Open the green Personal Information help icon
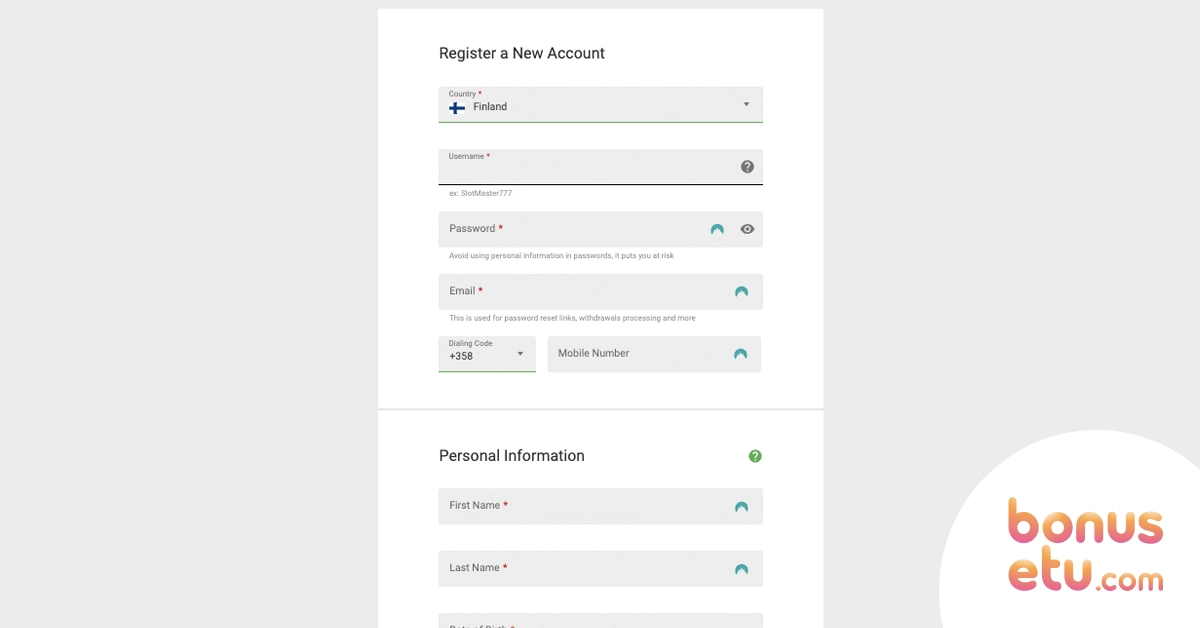 pyautogui.click(x=755, y=456)
